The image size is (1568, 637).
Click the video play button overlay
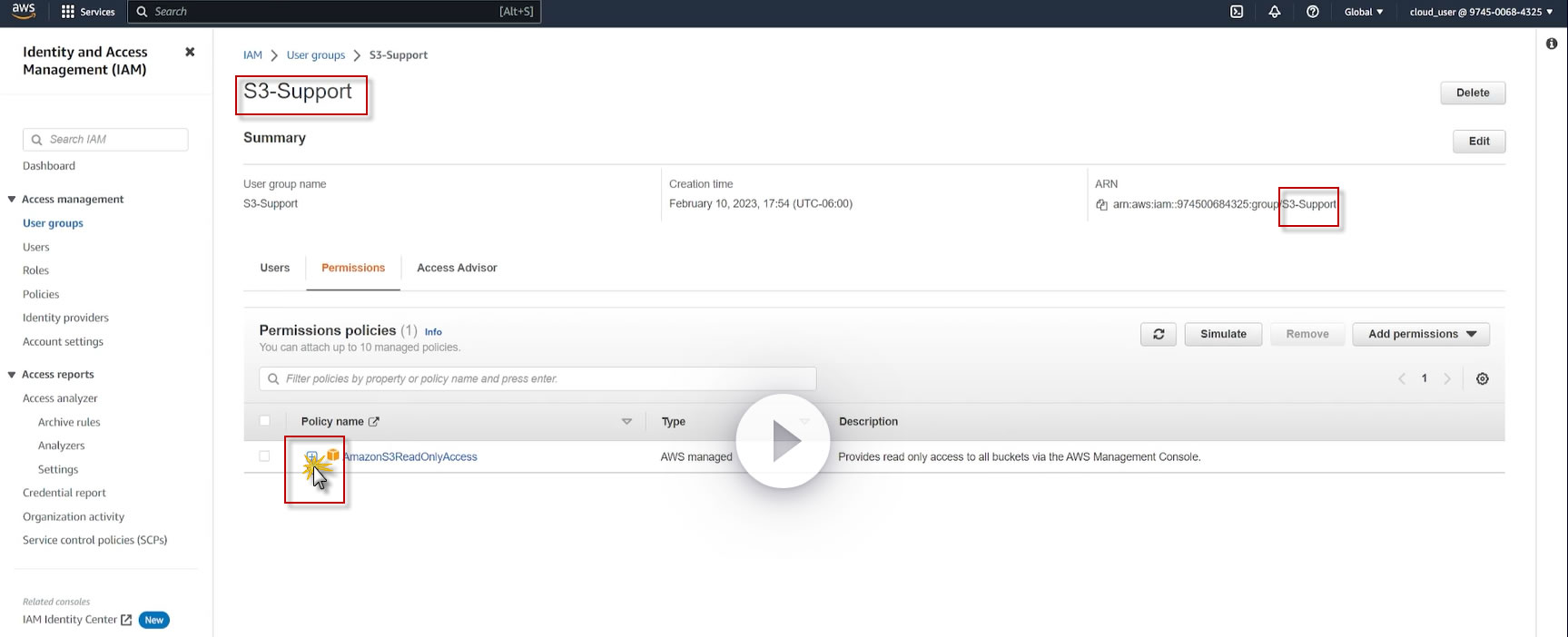point(783,441)
